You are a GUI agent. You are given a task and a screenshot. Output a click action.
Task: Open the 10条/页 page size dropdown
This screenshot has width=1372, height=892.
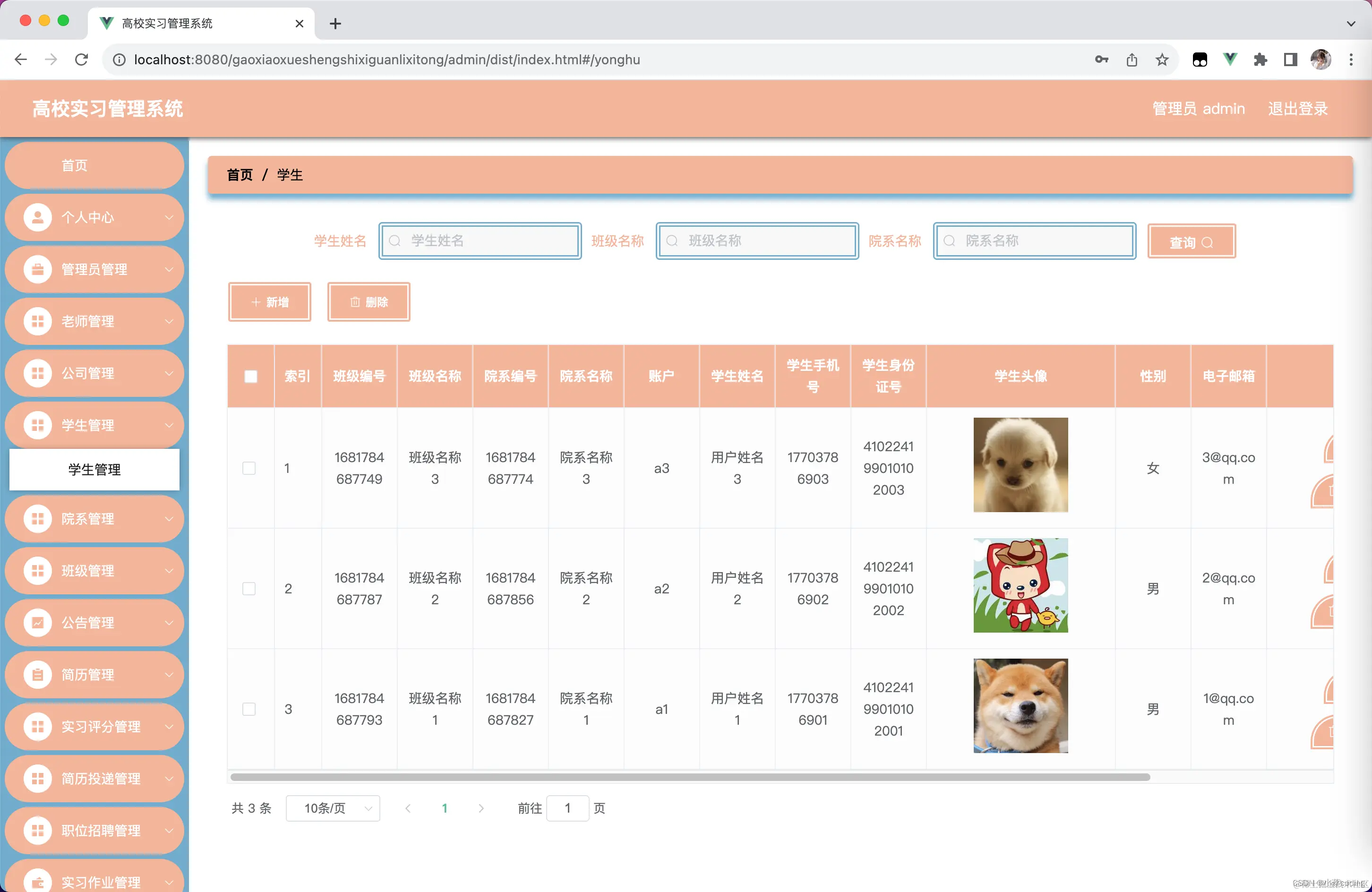[x=333, y=808]
